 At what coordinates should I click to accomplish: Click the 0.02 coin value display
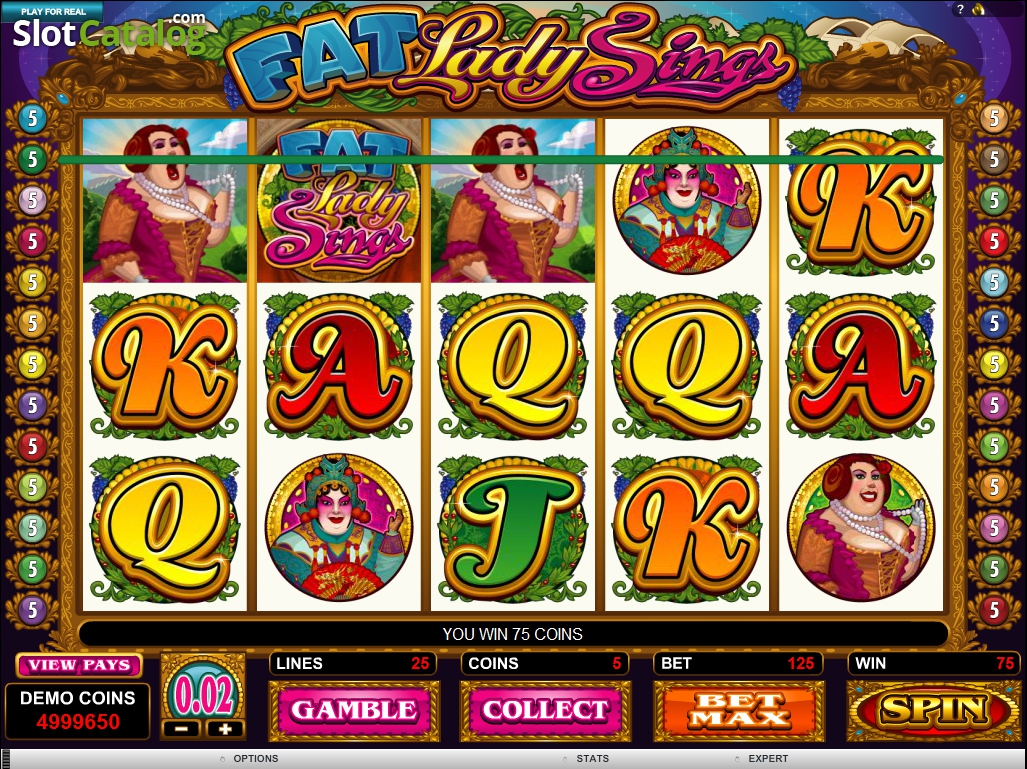[203, 695]
